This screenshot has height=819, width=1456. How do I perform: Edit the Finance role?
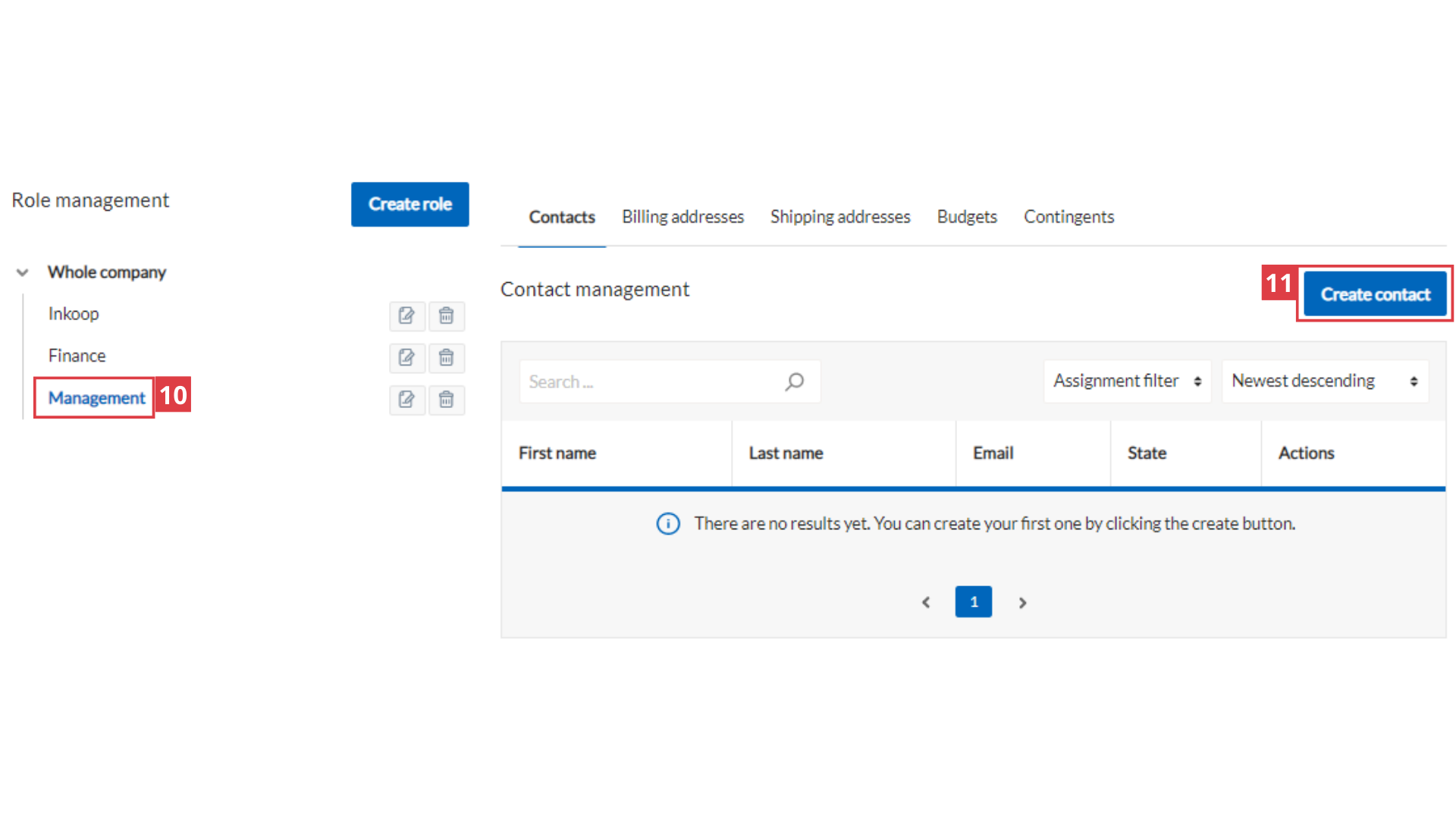click(407, 357)
